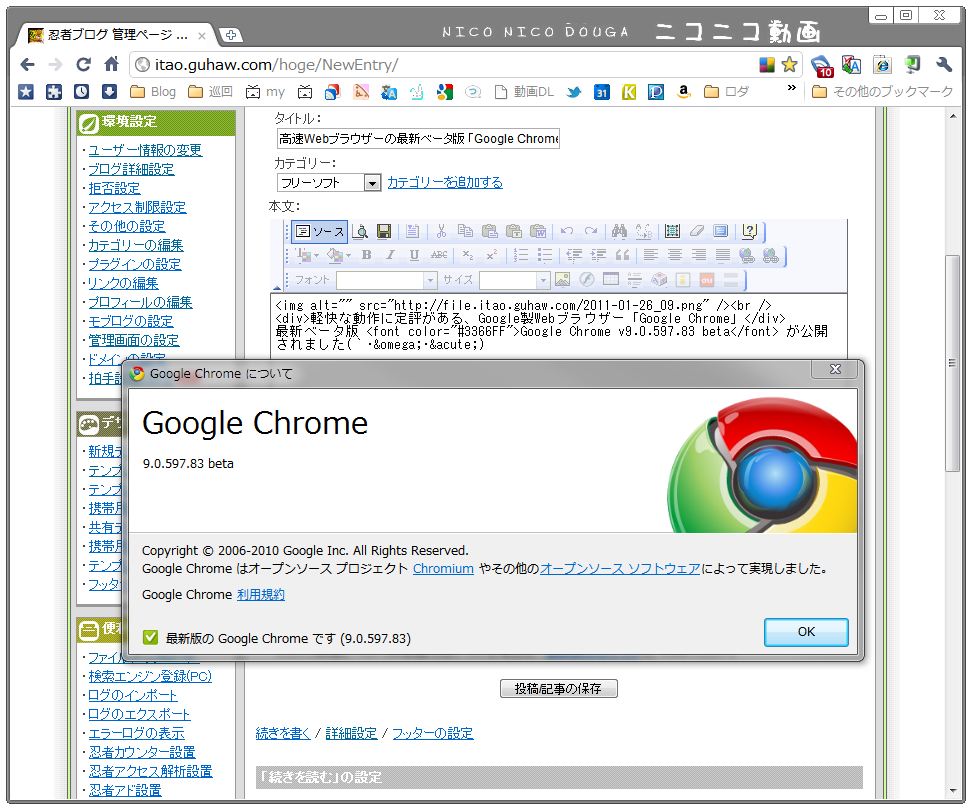Click the text color swatch icon
The width and height of the screenshot is (974, 812).
coord(304,255)
